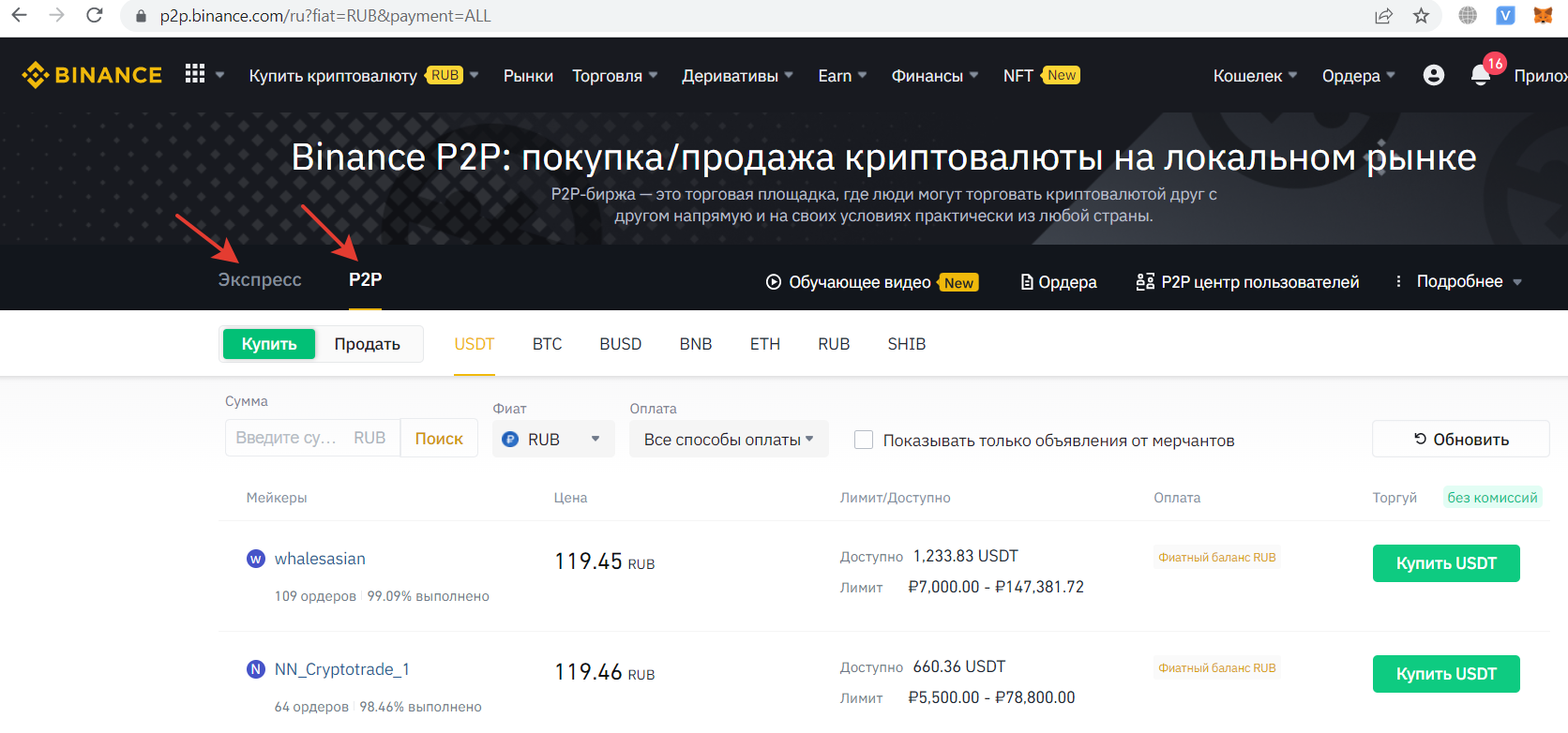The width and height of the screenshot is (1568, 733).
Task: Open the globe browser extension icon
Action: (1468, 15)
